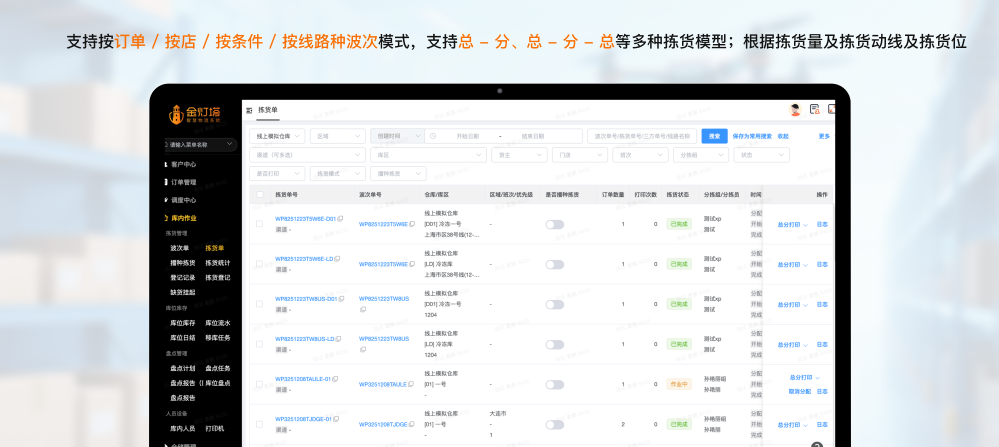
Task: Click the 金灯塔 lighthouse logo
Action: pyautogui.click(x=196, y=112)
